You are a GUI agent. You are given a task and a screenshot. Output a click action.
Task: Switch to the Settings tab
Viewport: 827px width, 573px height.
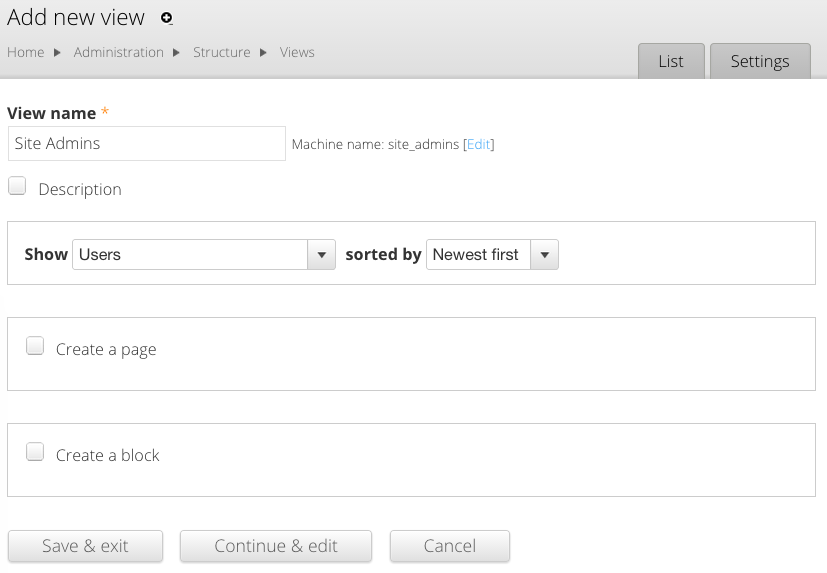pyautogui.click(x=759, y=61)
